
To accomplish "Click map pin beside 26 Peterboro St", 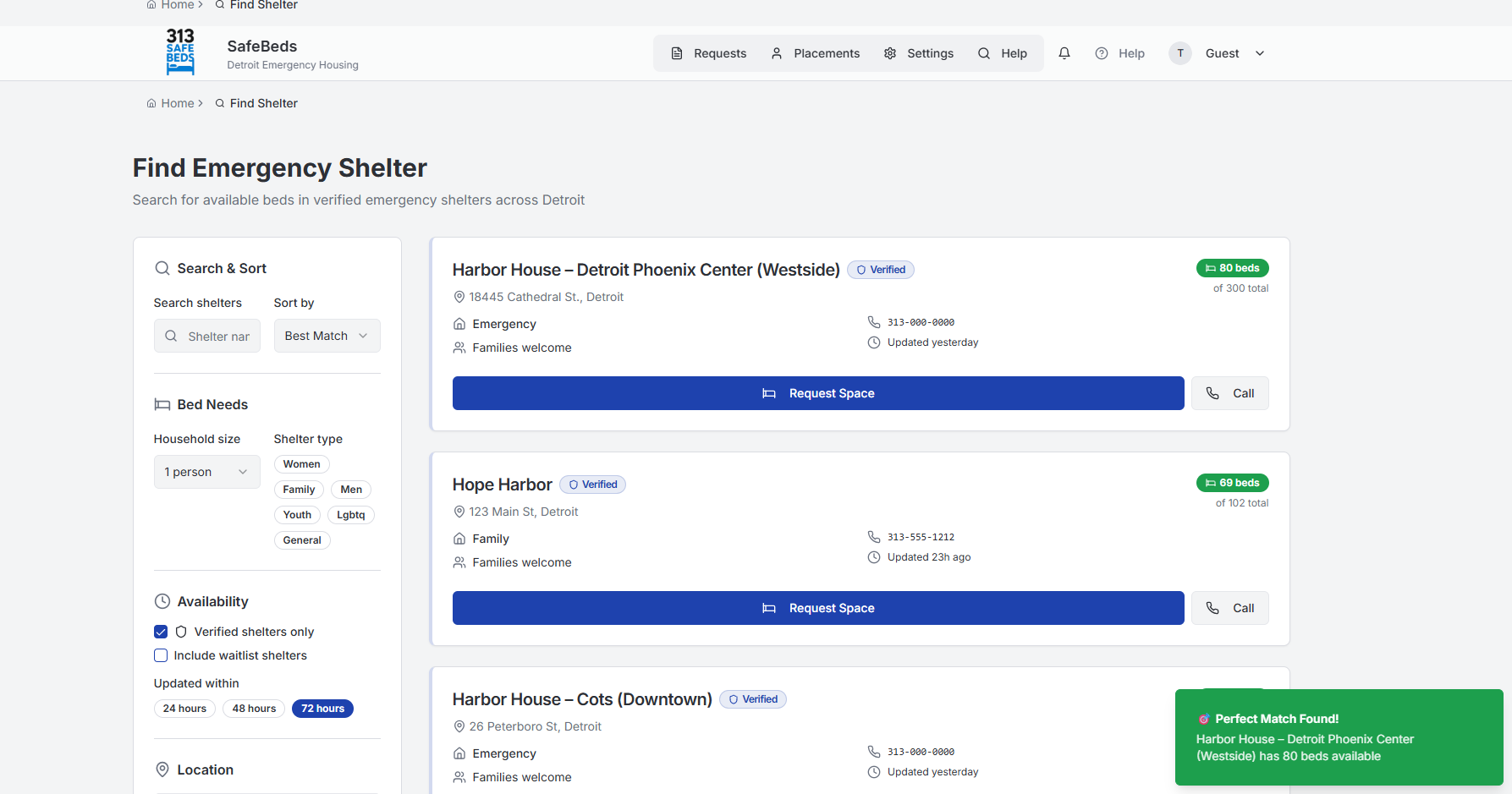I will [459, 726].
